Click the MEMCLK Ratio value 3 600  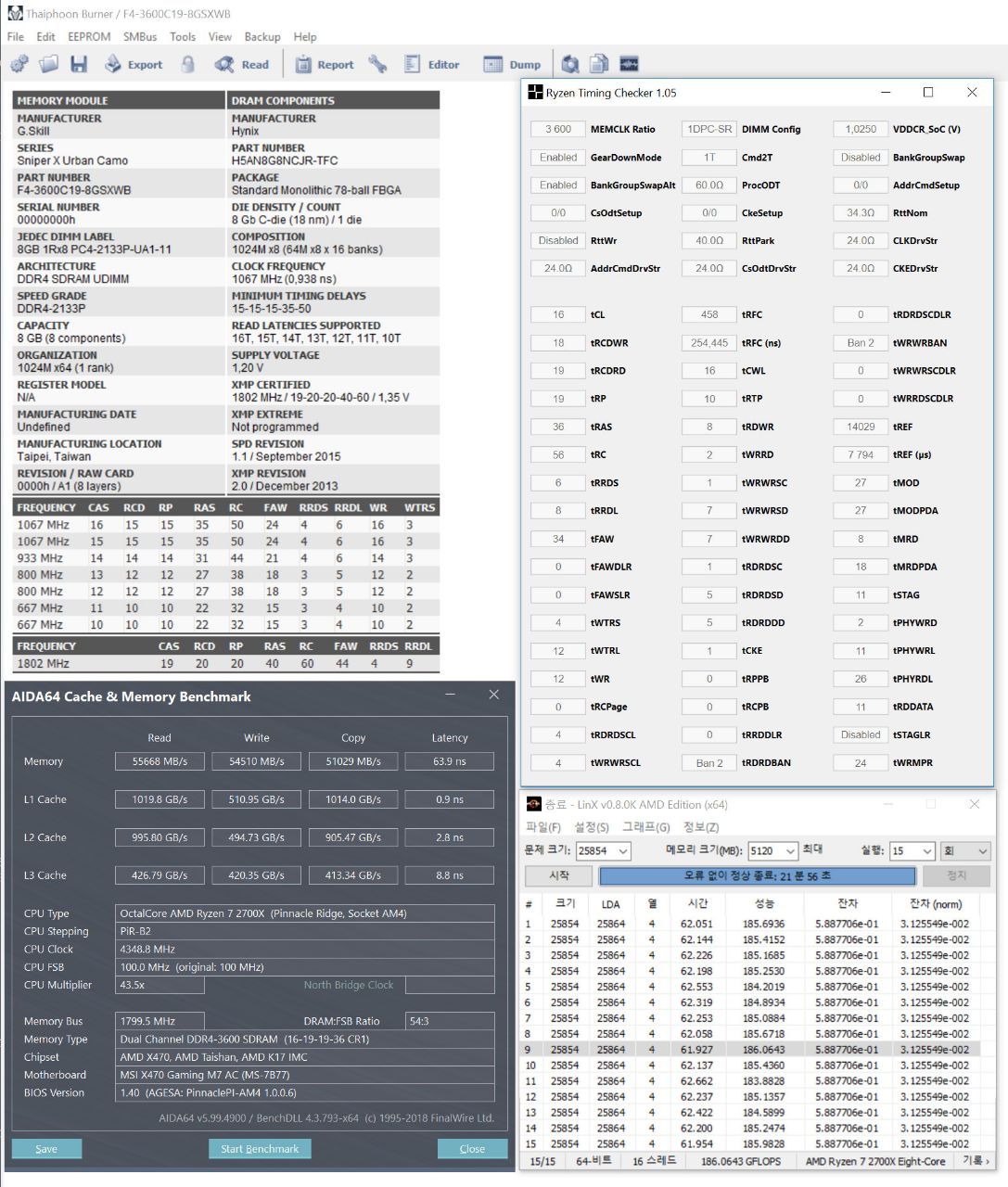[558, 129]
